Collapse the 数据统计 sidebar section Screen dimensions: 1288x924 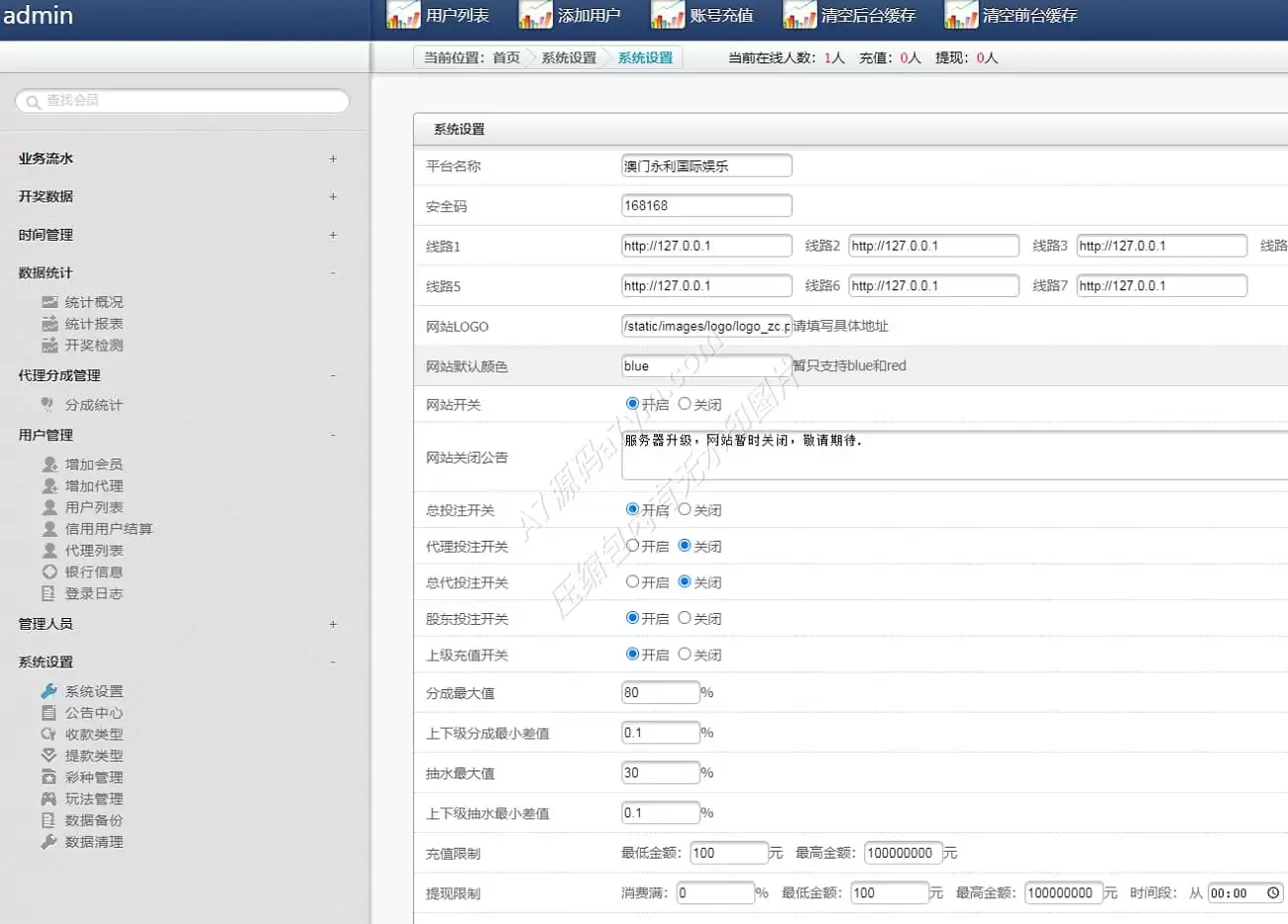(x=333, y=272)
